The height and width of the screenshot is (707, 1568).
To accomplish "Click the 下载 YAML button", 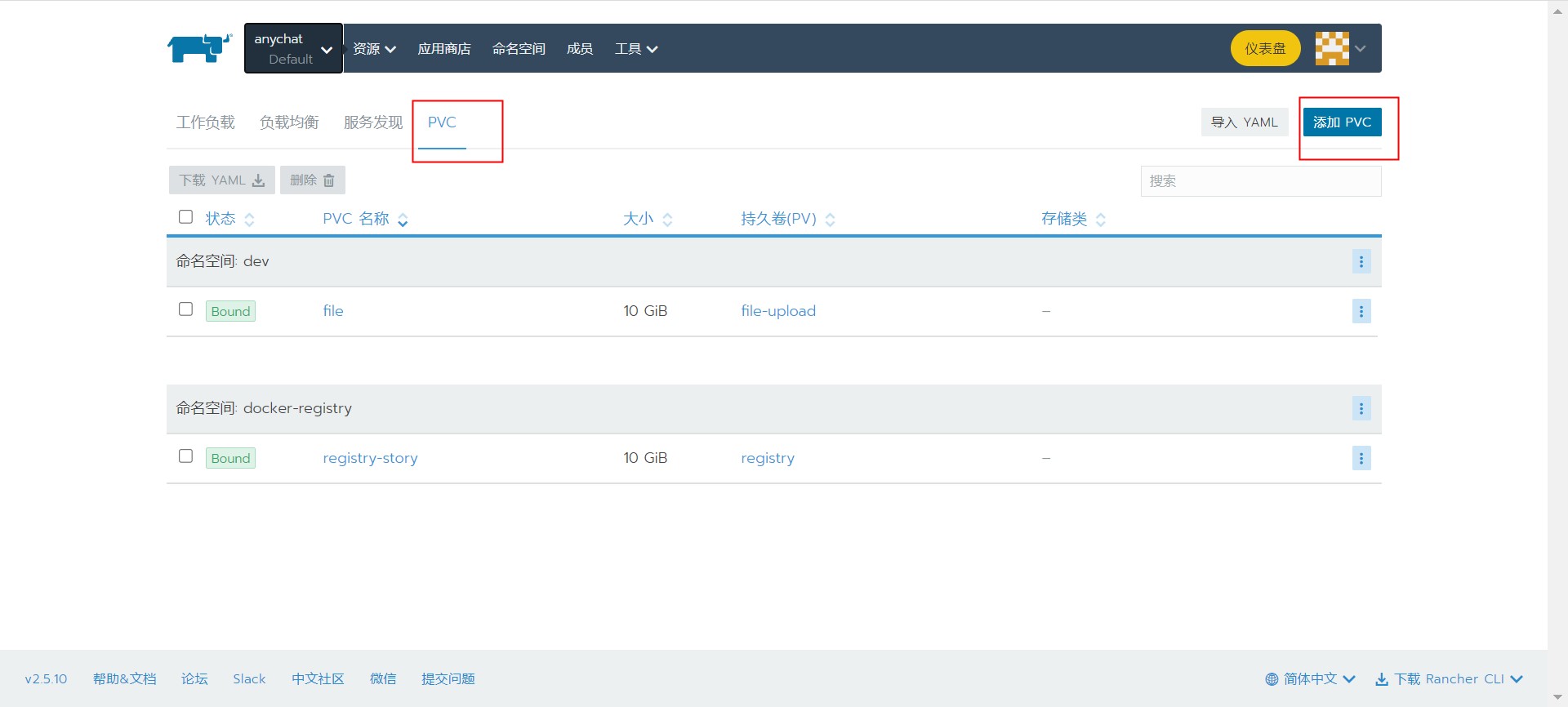I will click(221, 180).
